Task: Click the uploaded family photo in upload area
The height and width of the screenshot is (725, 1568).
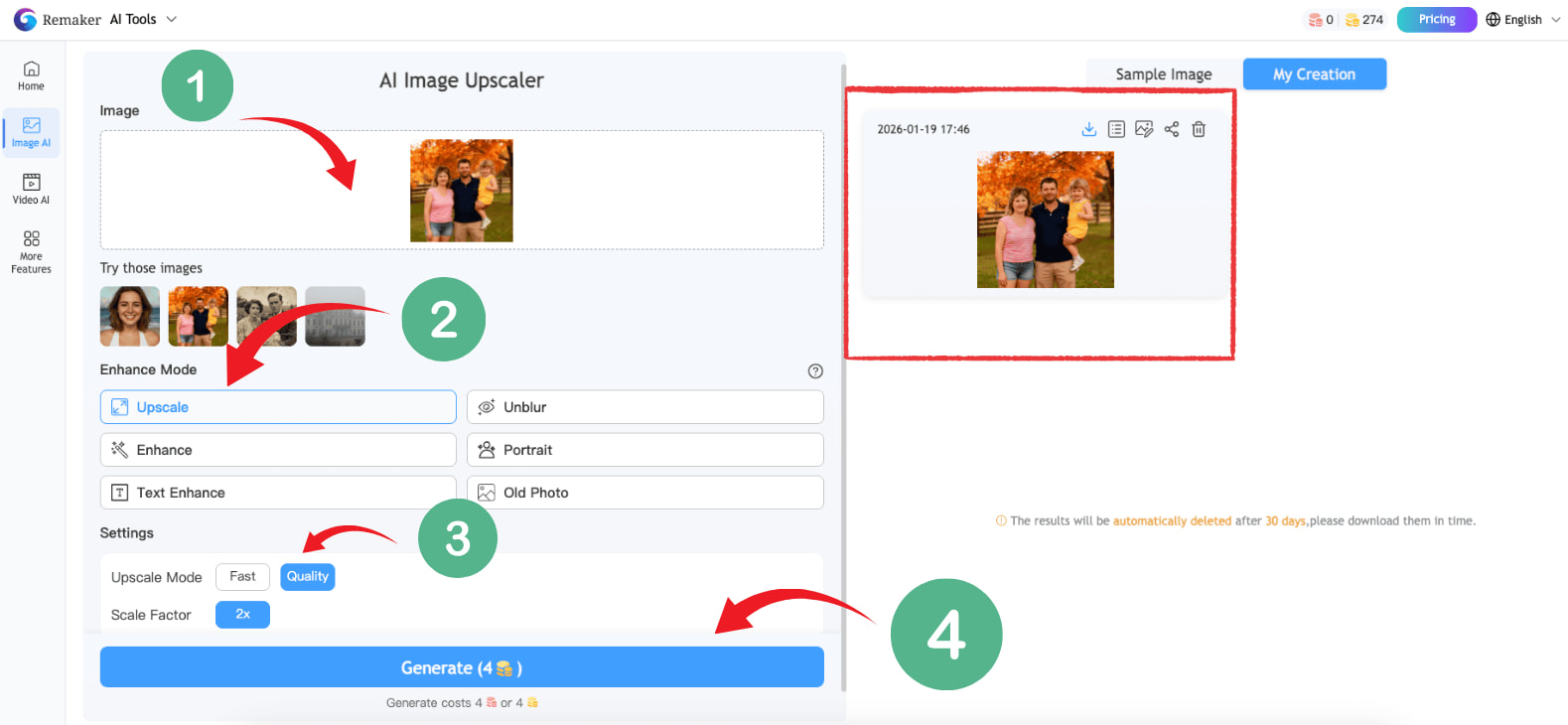Action: (462, 191)
